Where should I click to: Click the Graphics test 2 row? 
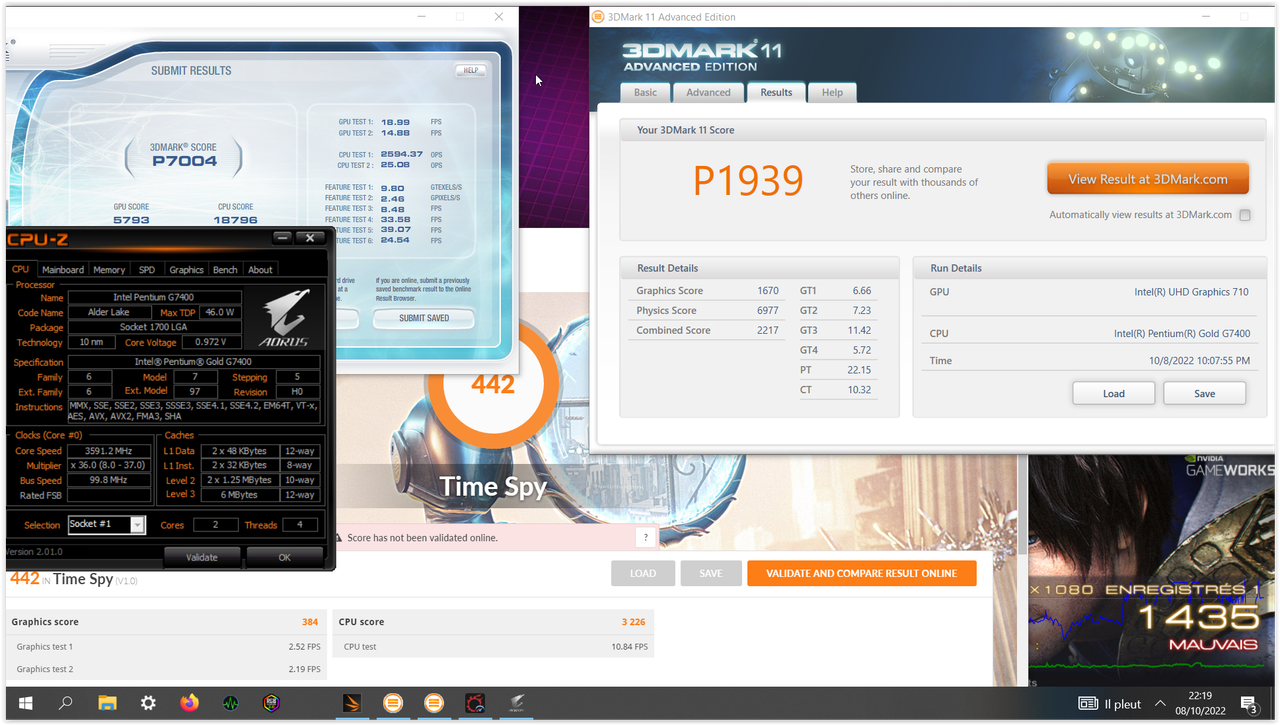click(x=167, y=669)
